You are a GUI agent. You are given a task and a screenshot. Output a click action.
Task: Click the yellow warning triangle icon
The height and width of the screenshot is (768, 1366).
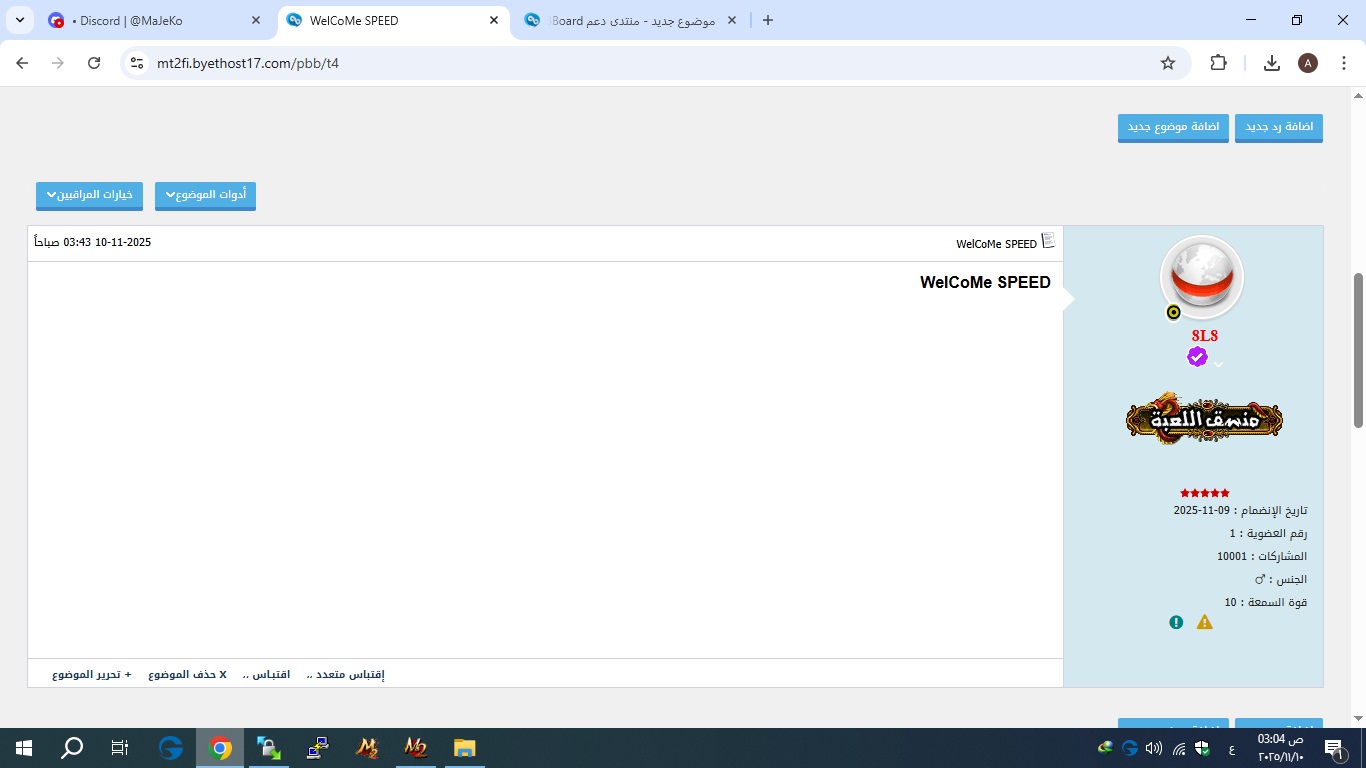point(1204,622)
